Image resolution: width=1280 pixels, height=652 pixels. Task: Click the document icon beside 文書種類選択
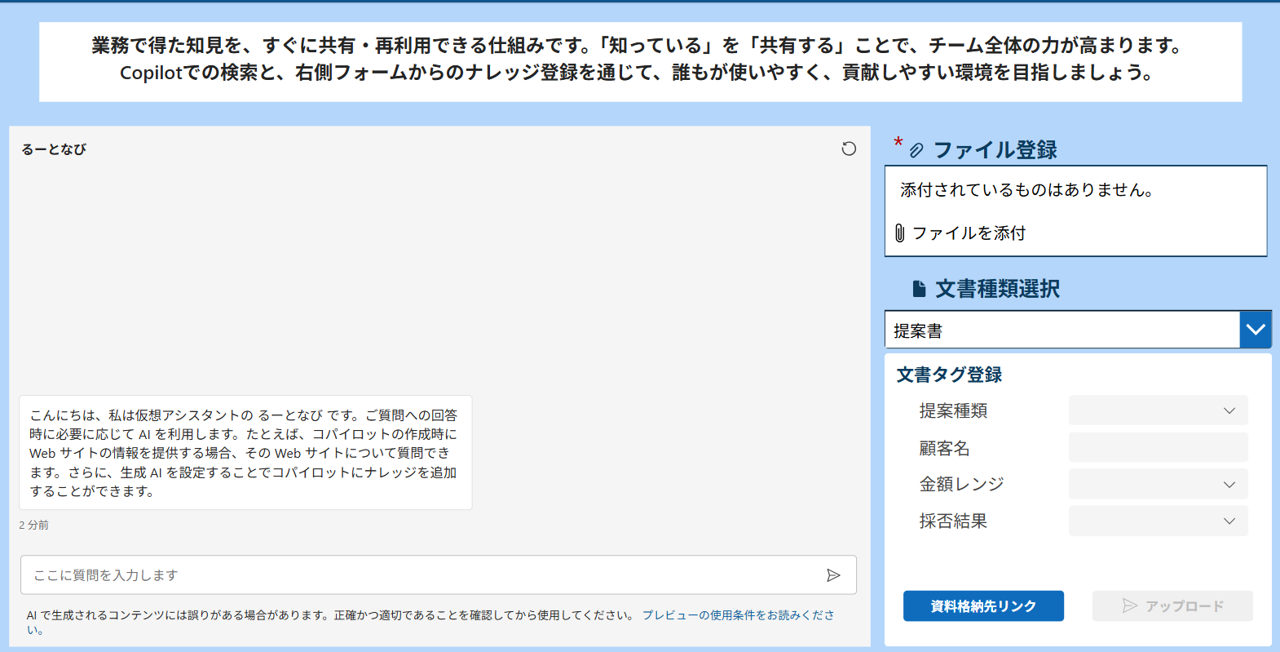pyautogui.click(x=919, y=289)
